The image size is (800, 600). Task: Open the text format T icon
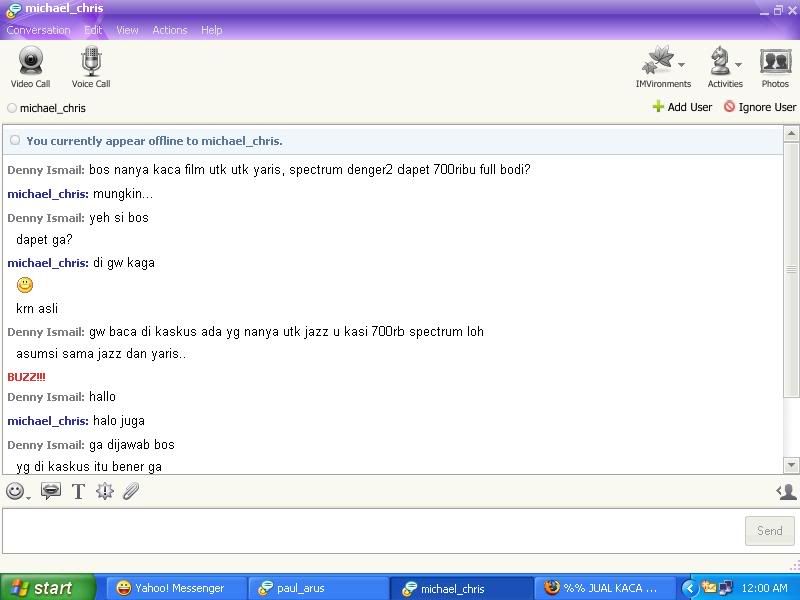(x=78, y=492)
